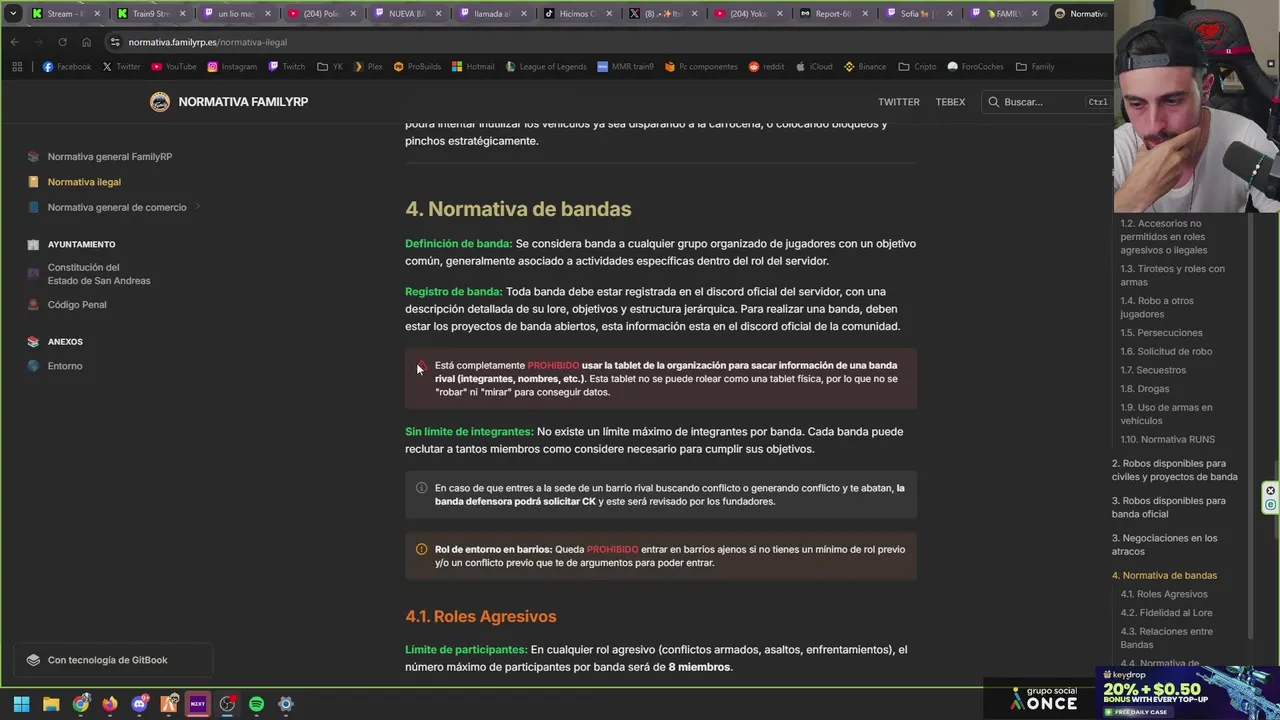Open the MMR train9 bookmark
This screenshot has width=1280, height=720.
[625, 67]
